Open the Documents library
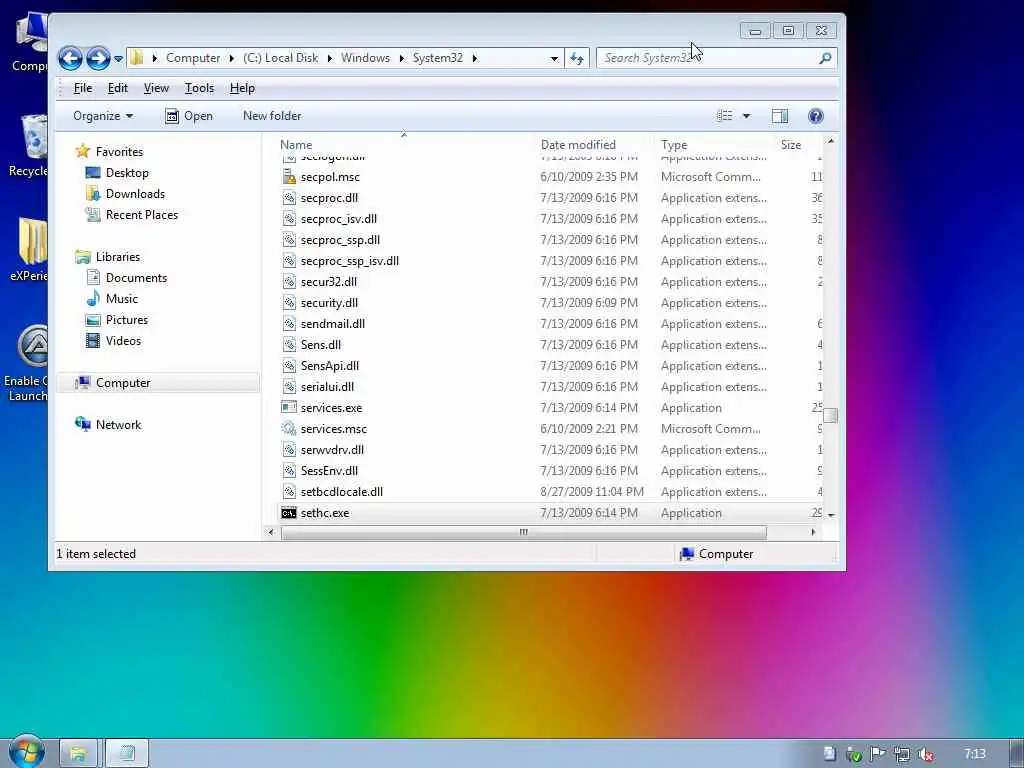 coord(136,278)
